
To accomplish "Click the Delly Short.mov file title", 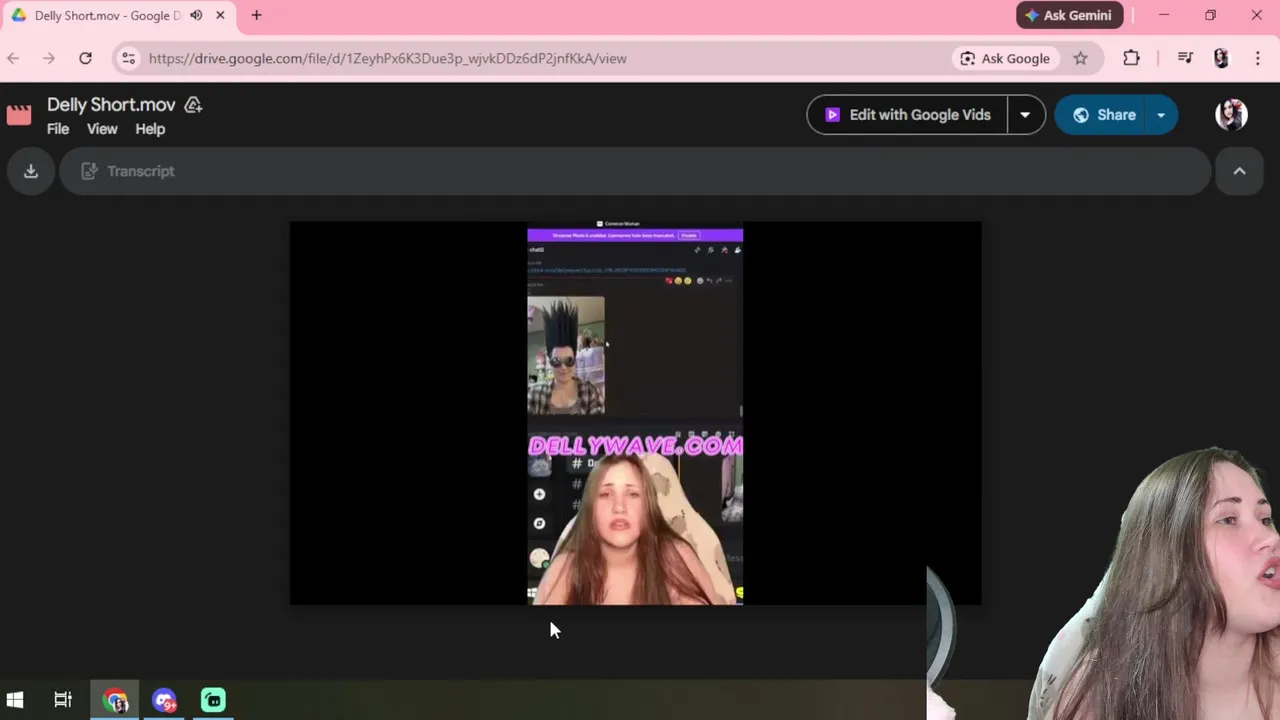I will (x=111, y=105).
